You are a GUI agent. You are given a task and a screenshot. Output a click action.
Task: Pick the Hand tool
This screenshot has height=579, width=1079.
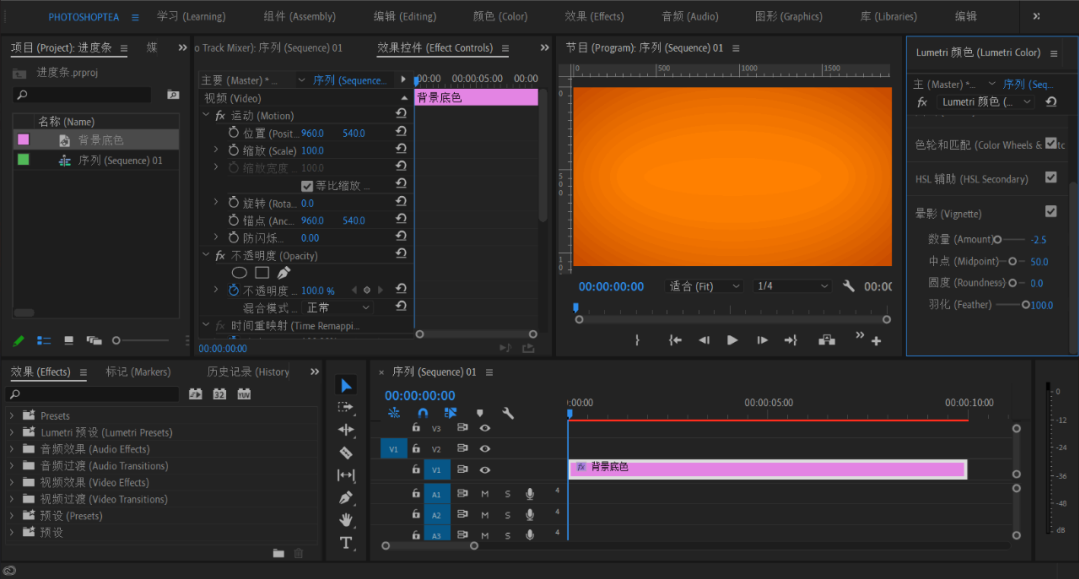pyautogui.click(x=346, y=519)
